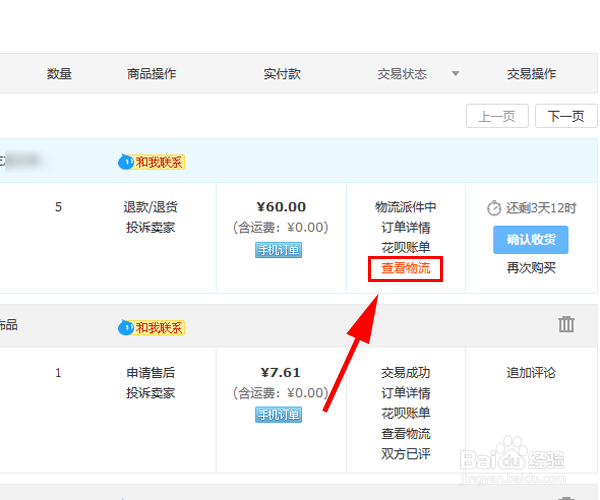Image resolution: width=600 pixels, height=500 pixels.
Task: Click 再次购买 to buy again
Action: click(x=531, y=268)
